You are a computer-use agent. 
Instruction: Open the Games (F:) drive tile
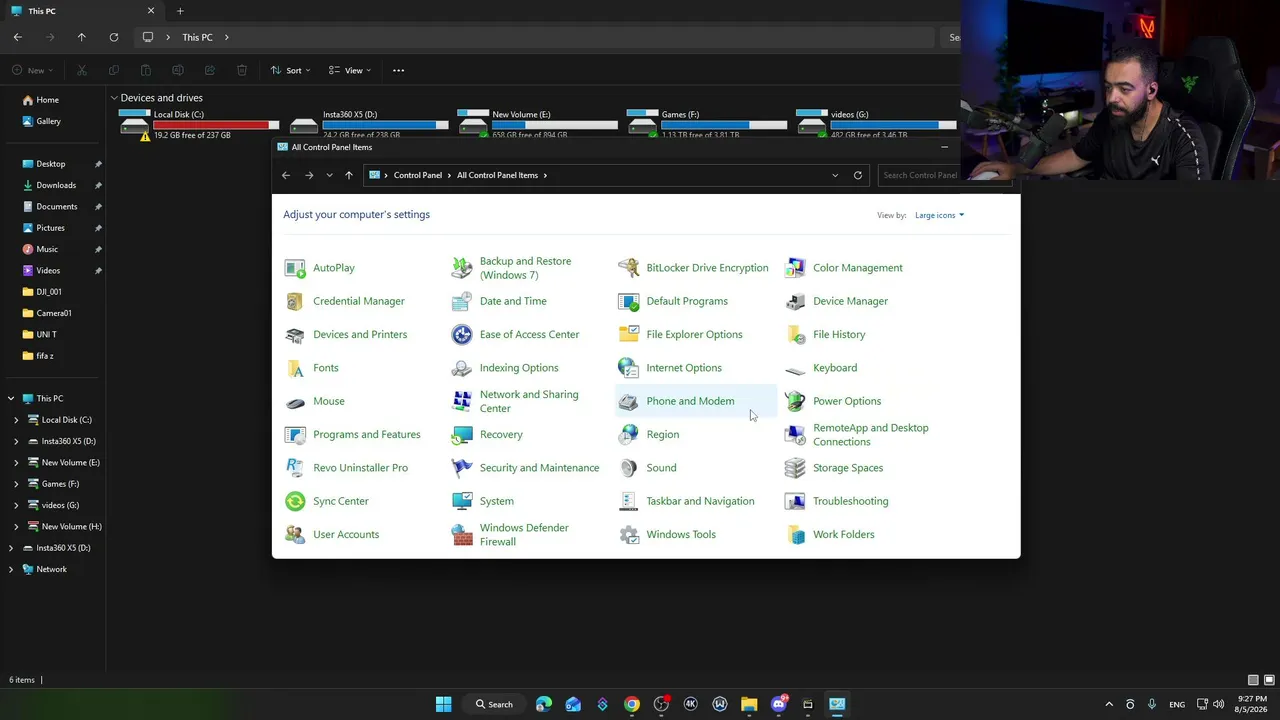point(708,124)
